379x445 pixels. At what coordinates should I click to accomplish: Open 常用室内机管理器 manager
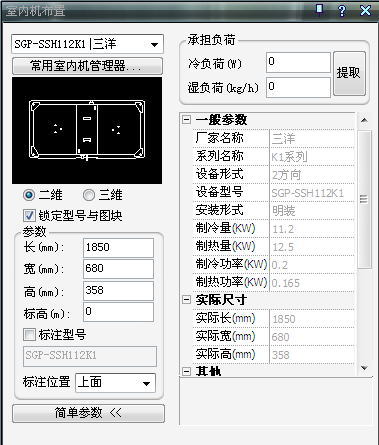coord(87,66)
